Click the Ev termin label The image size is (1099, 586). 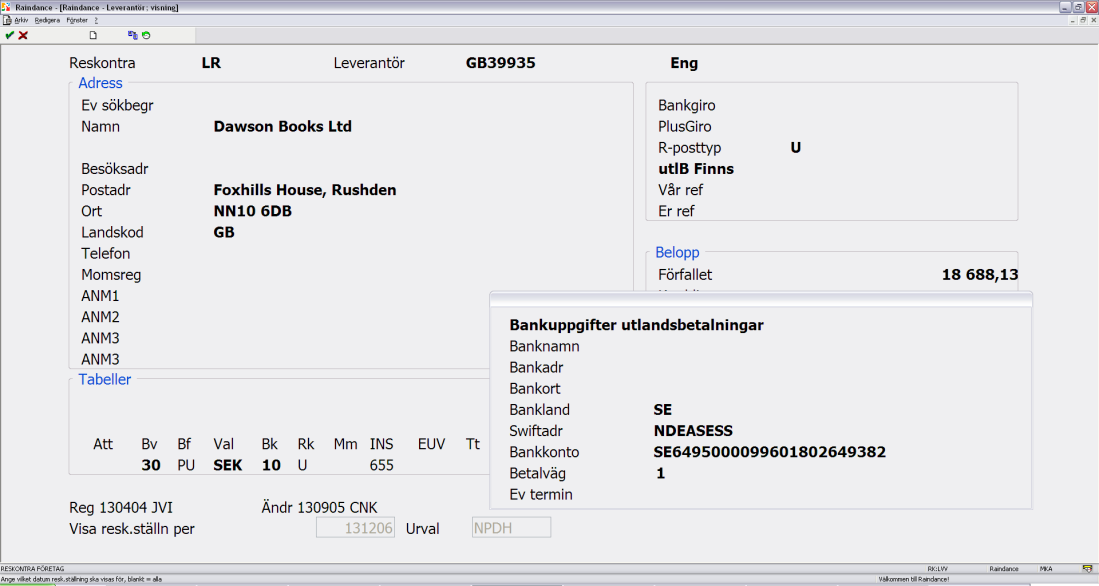[541, 494]
